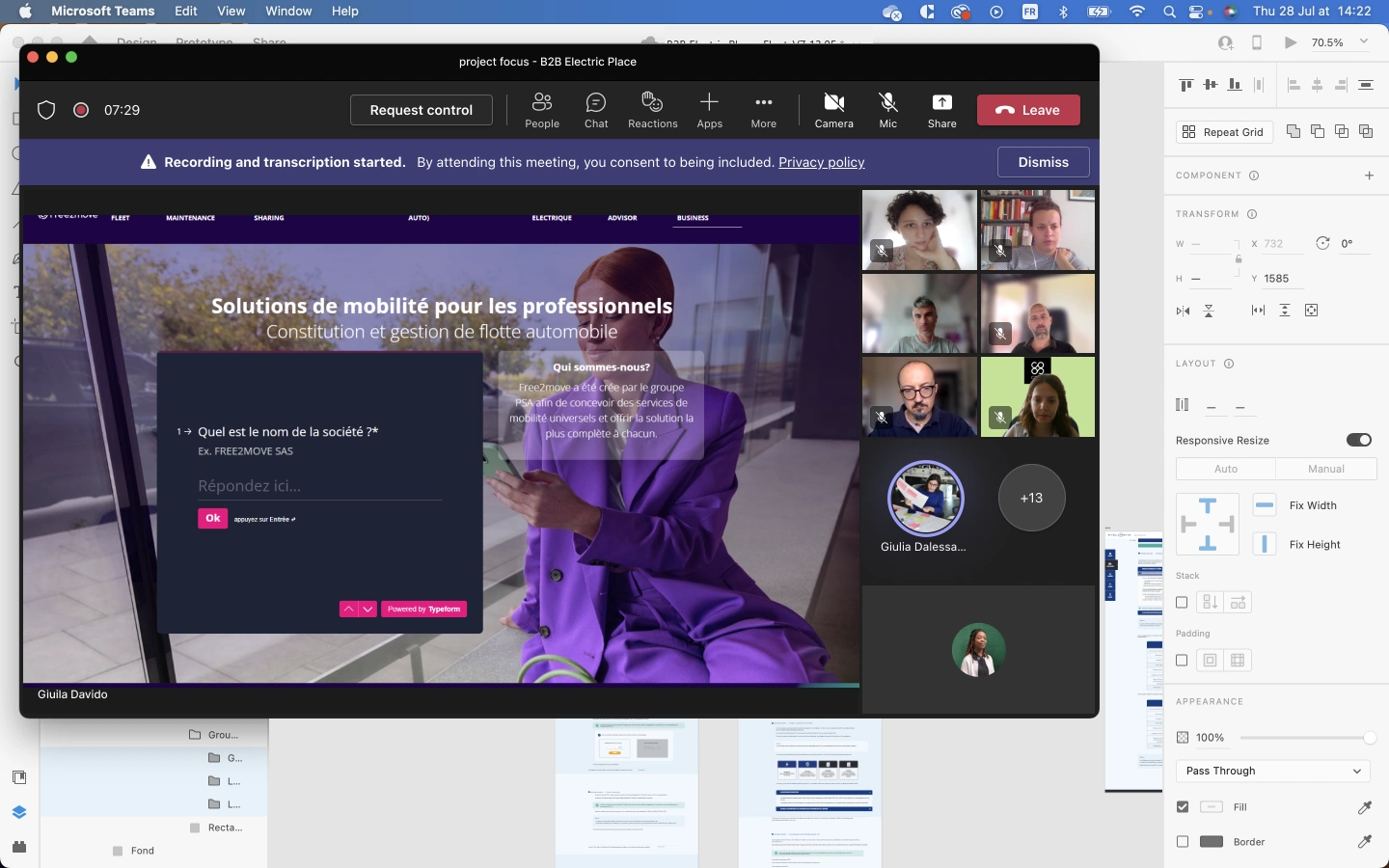This screenshot has height=868, width=1389.
Task: Add a Component with plus icon
Action: (x=1369, y=176)
